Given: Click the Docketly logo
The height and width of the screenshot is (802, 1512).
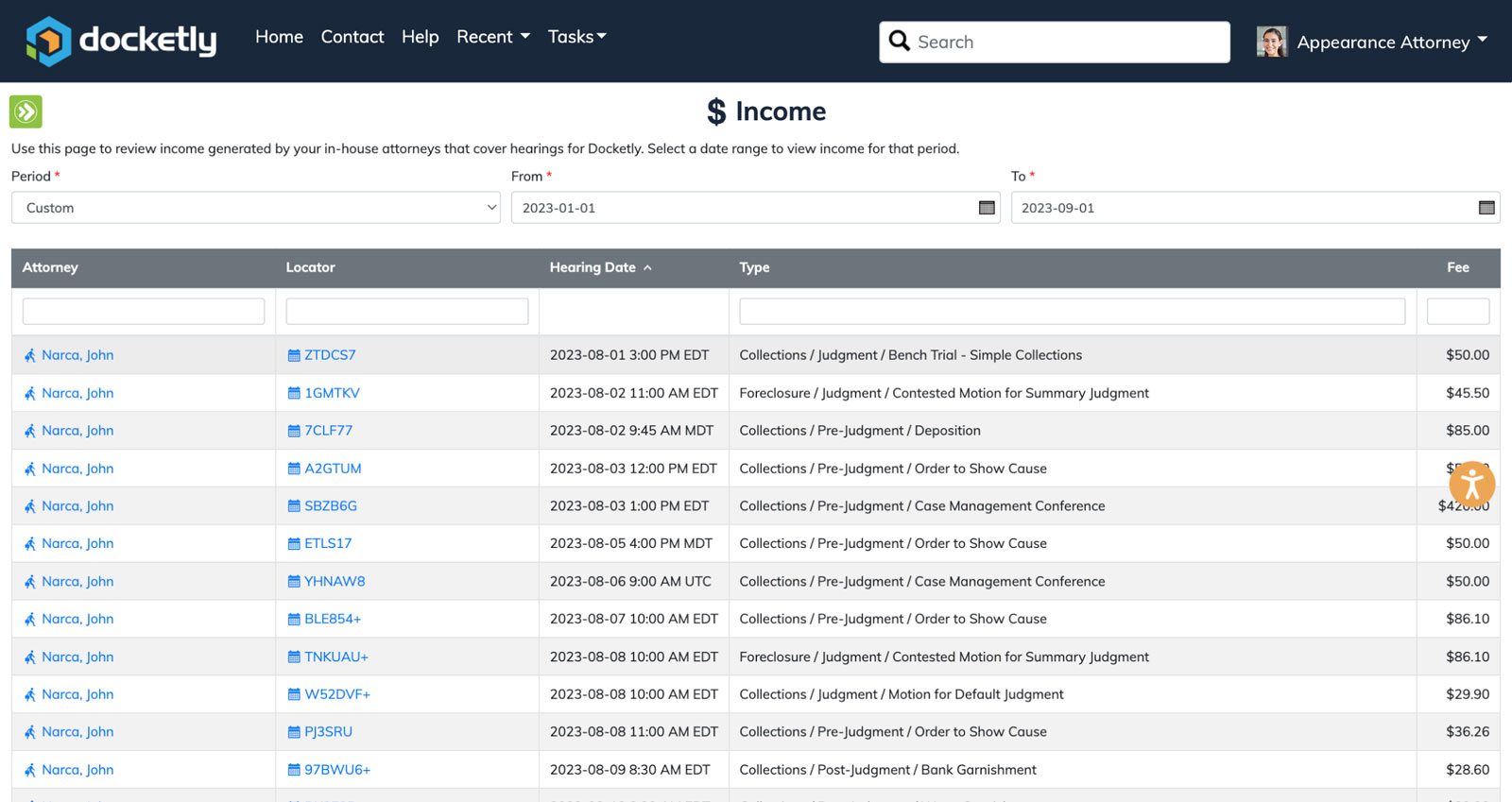Looking at the screenshot, I should point(121,41).
